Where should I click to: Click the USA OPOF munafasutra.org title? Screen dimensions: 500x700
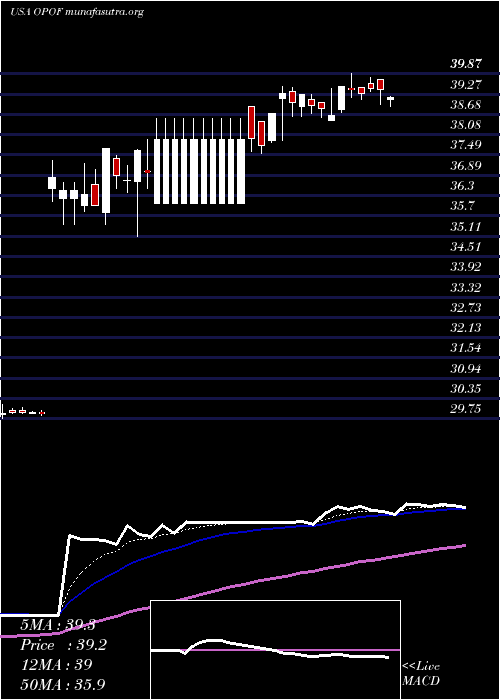coord(77,12)
